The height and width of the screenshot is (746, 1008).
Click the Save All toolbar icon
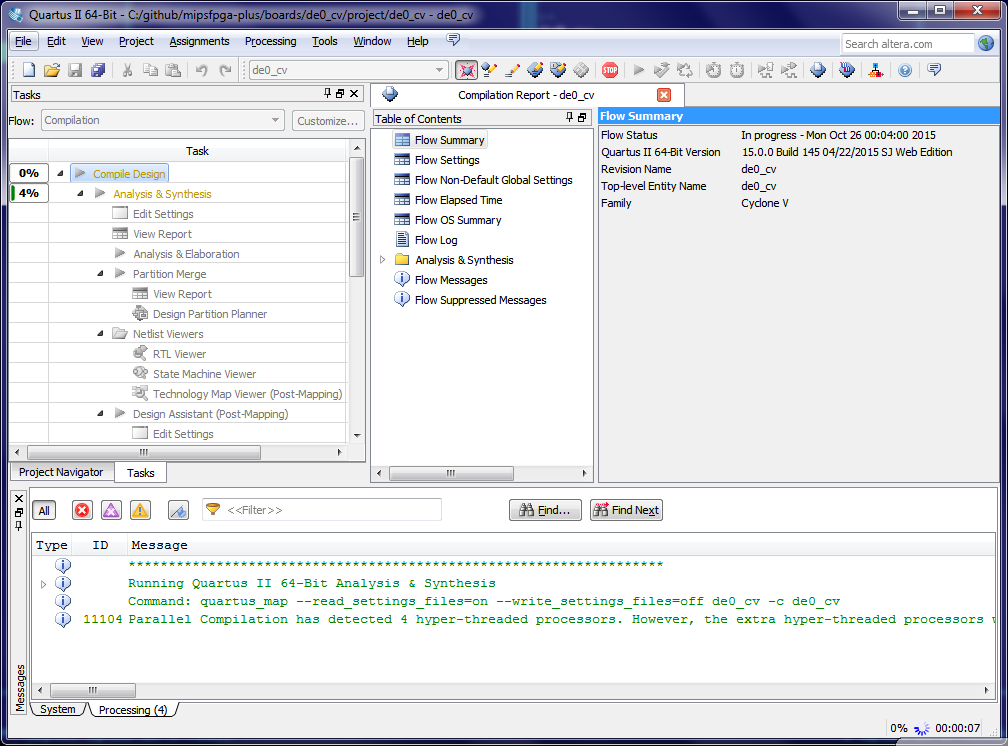(x=98, y=69)
